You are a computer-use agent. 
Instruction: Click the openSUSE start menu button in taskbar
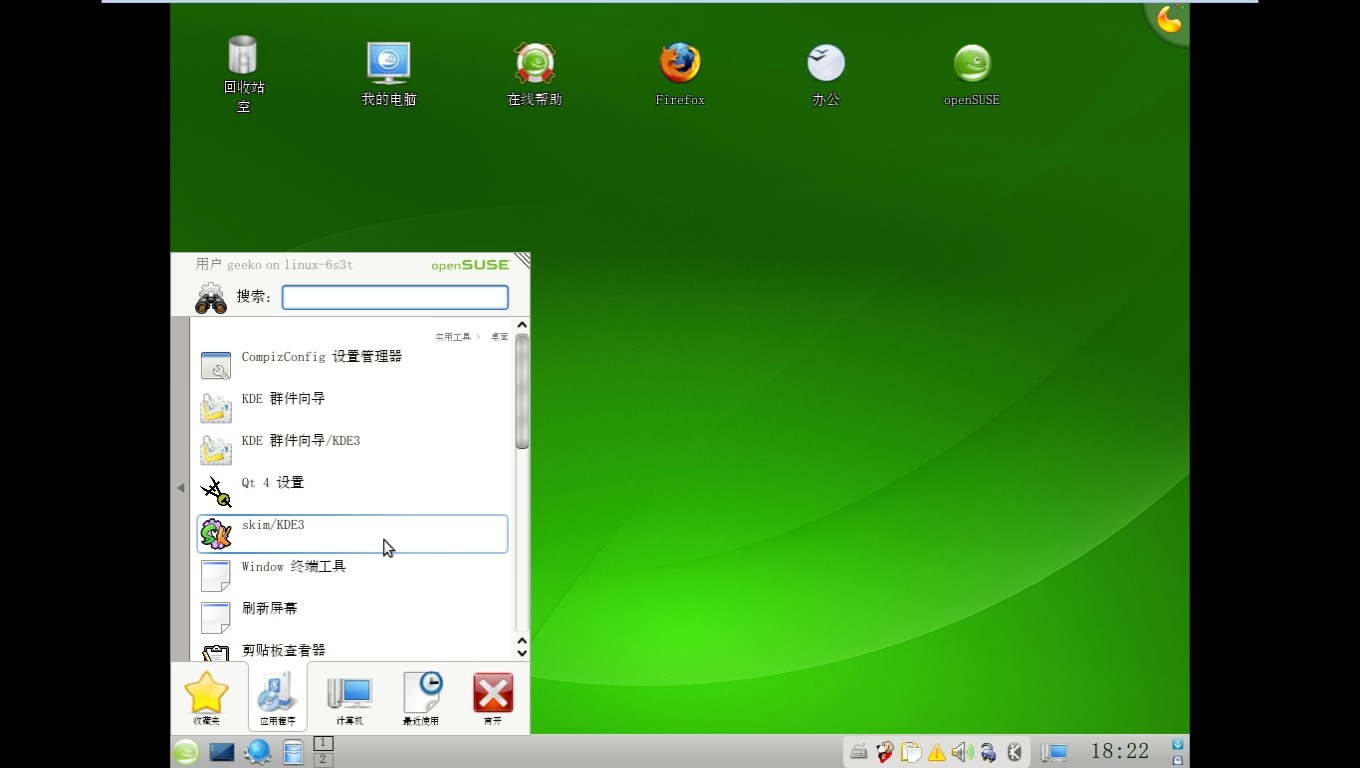tap(186, 752)
